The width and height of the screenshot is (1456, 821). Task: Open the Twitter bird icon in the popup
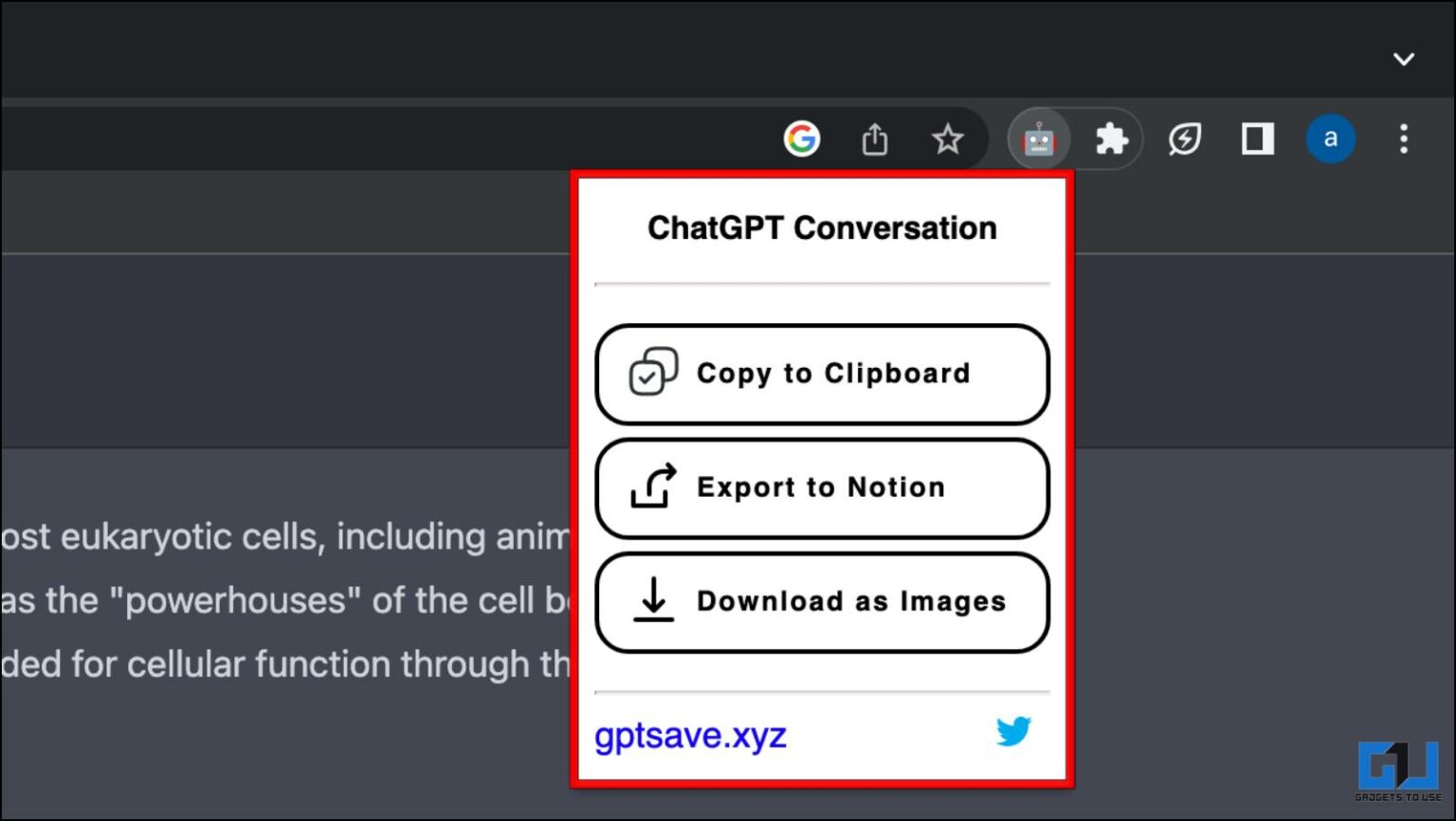pos(1013,731)
